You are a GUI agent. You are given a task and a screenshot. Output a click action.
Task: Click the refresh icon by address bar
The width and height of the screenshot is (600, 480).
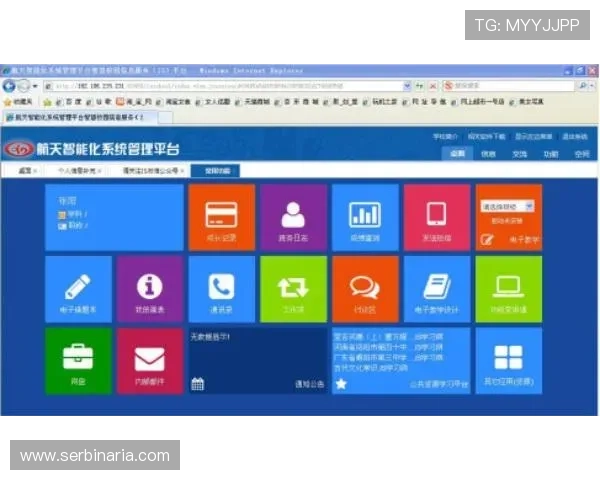[x=420, y=86]
